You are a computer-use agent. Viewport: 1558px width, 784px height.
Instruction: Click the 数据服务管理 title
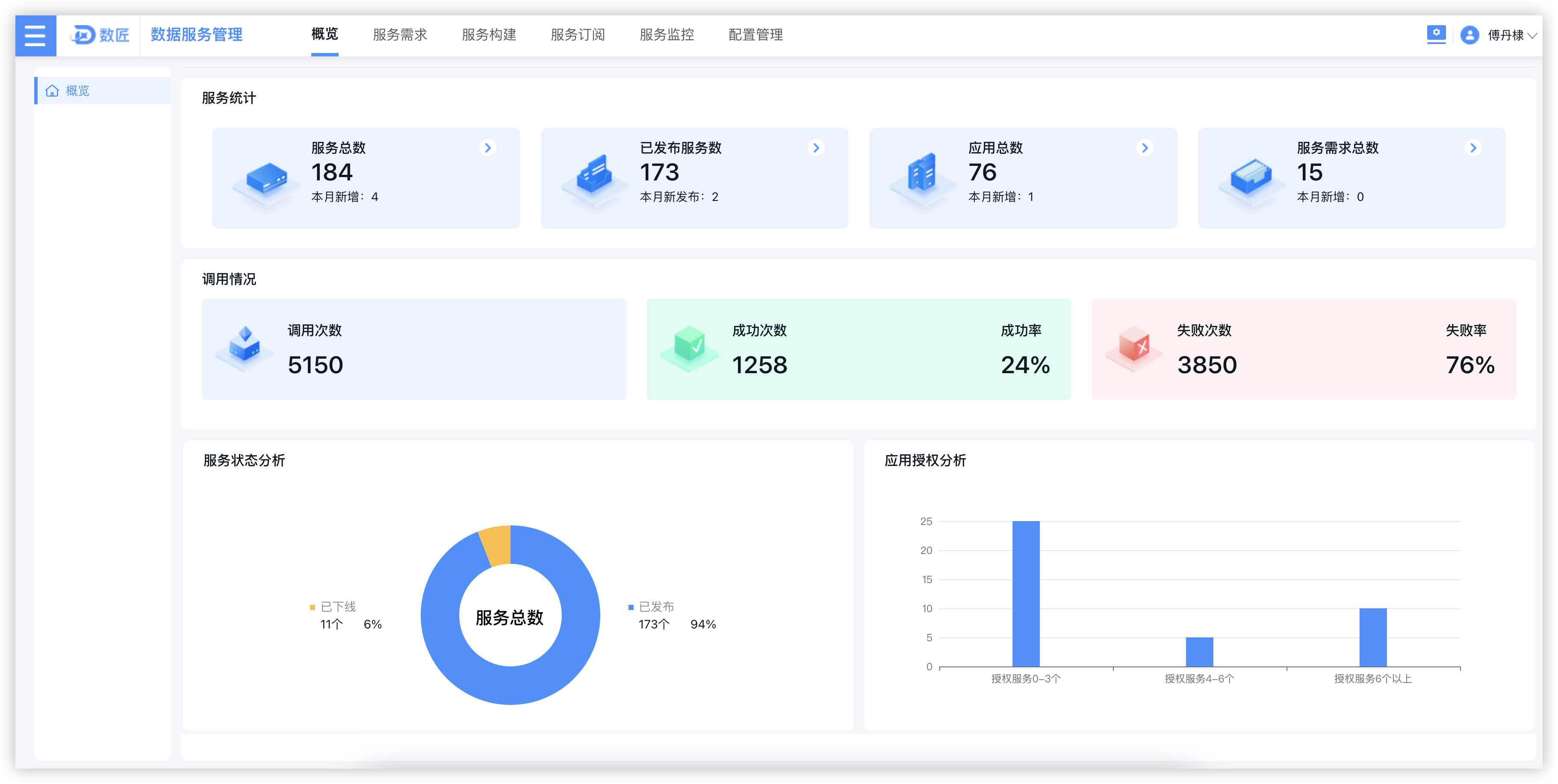pos(197,35)
